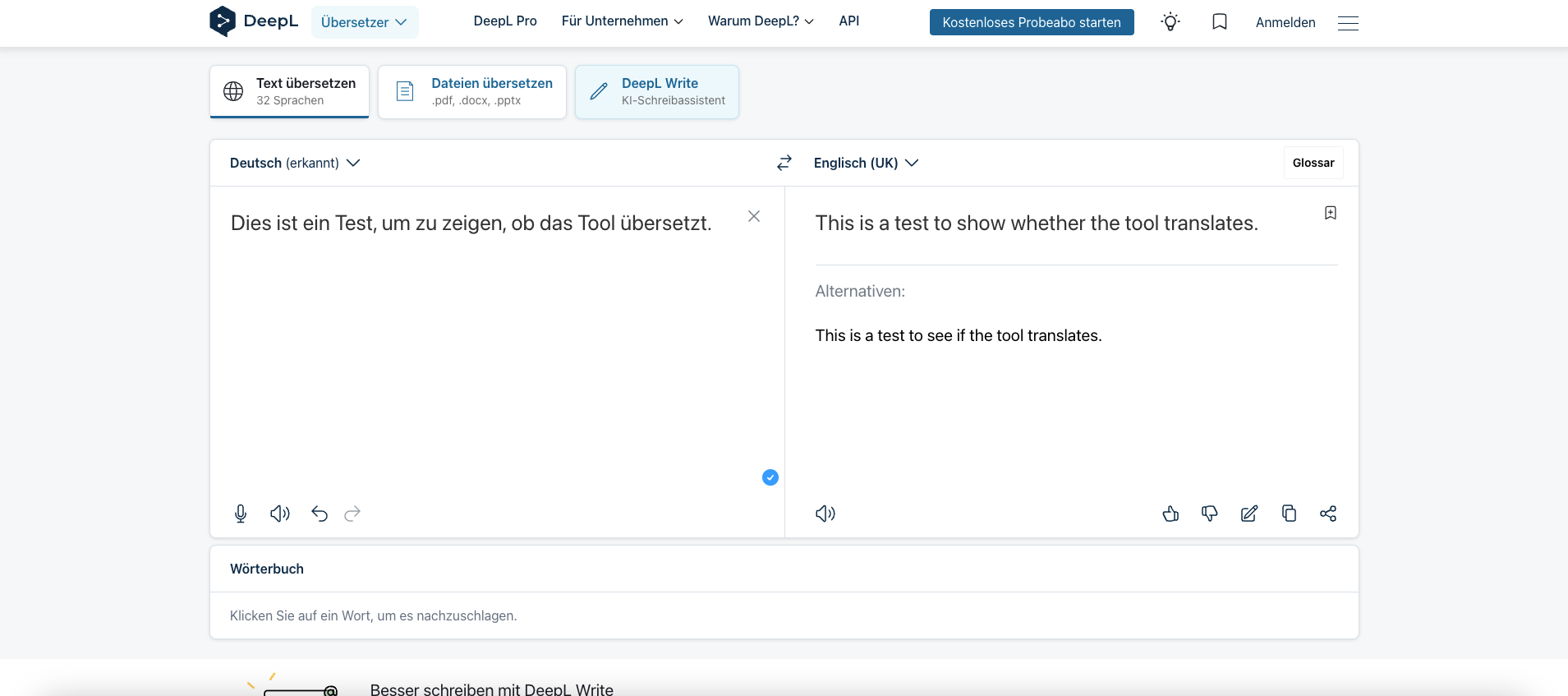Toggle the lightbulb theme icon
This screenshot has width=1568, height=696.
[1170, 22]
